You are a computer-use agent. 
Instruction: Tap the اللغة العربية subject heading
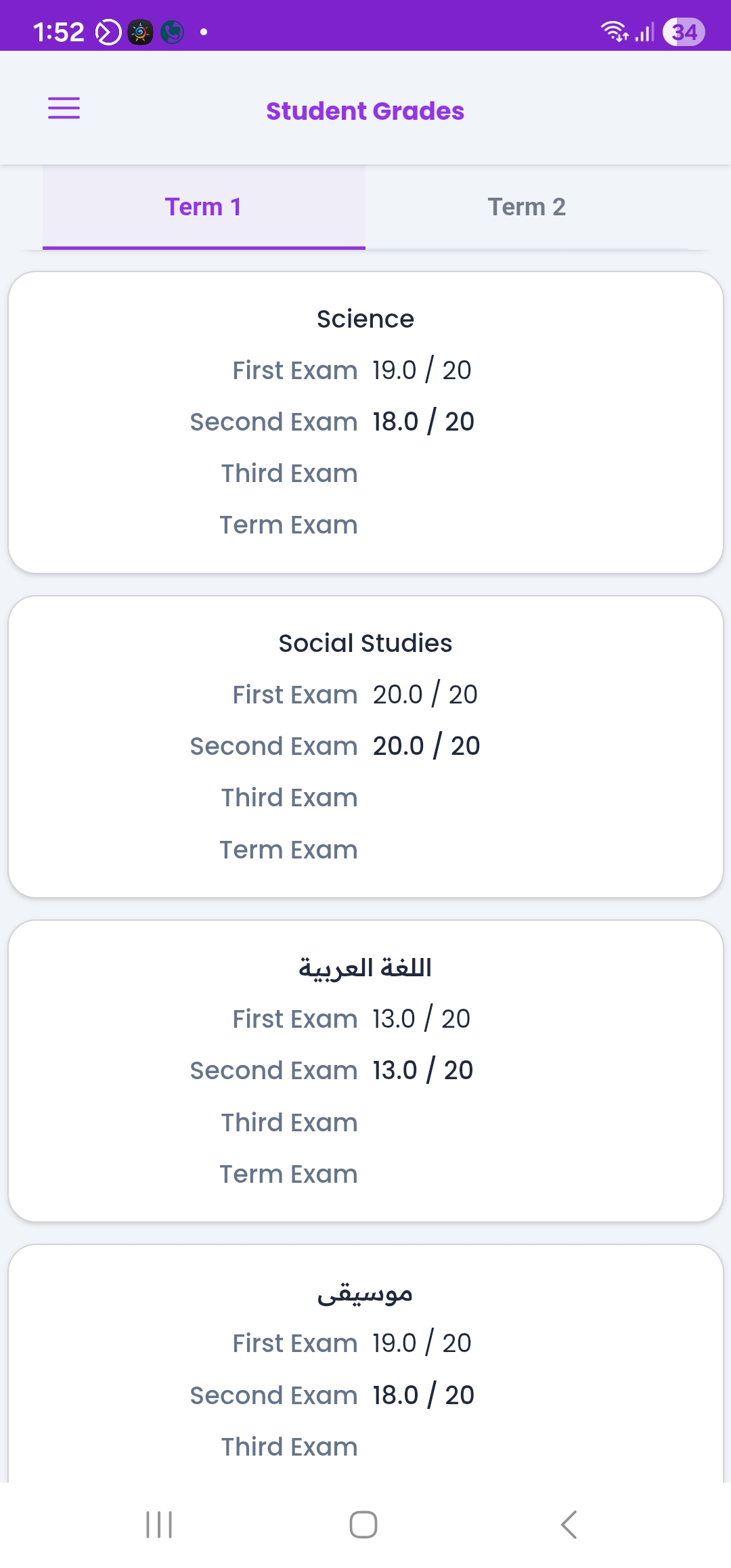(365, 967)
